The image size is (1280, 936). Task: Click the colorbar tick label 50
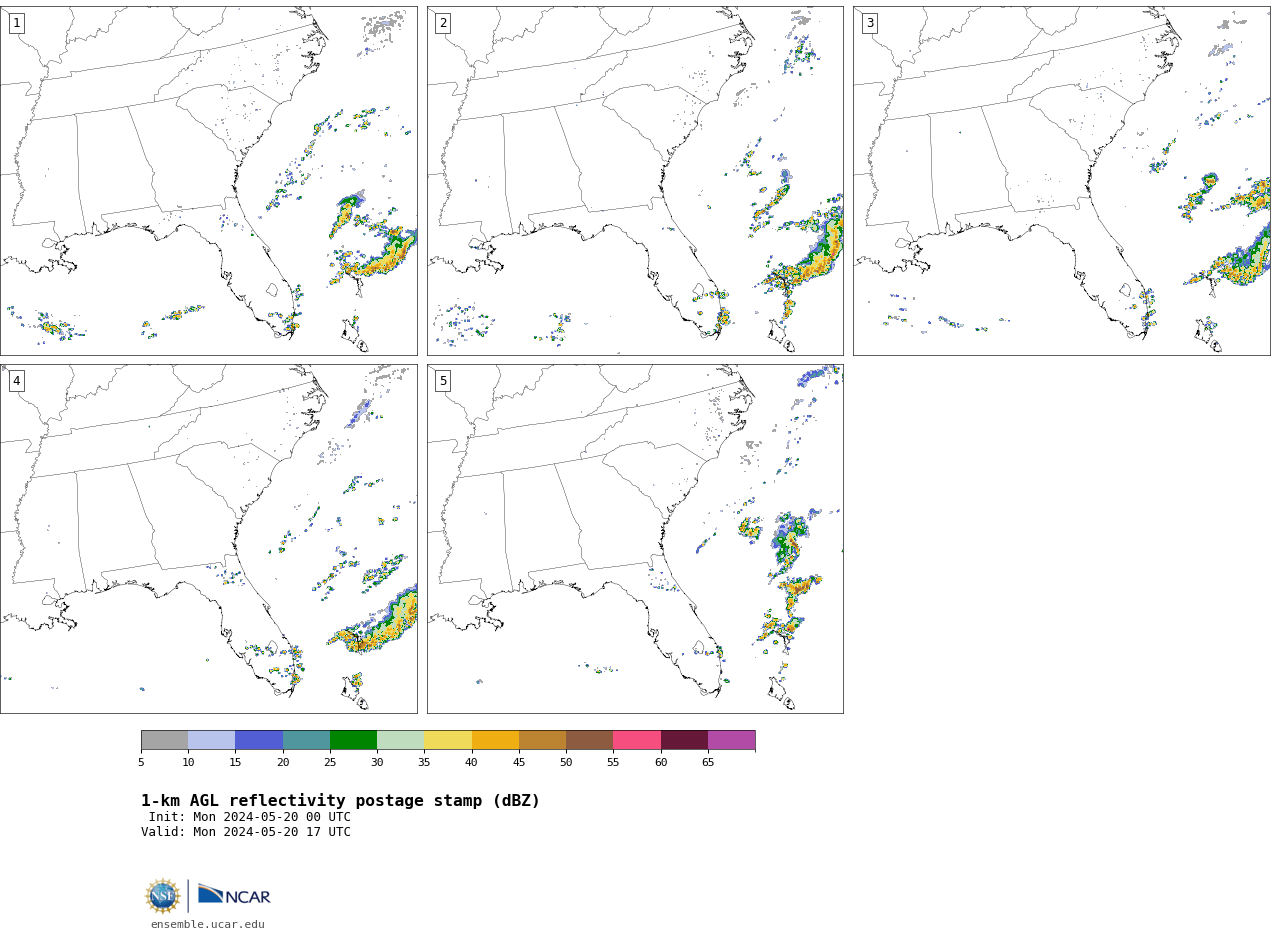coord(566,763)
